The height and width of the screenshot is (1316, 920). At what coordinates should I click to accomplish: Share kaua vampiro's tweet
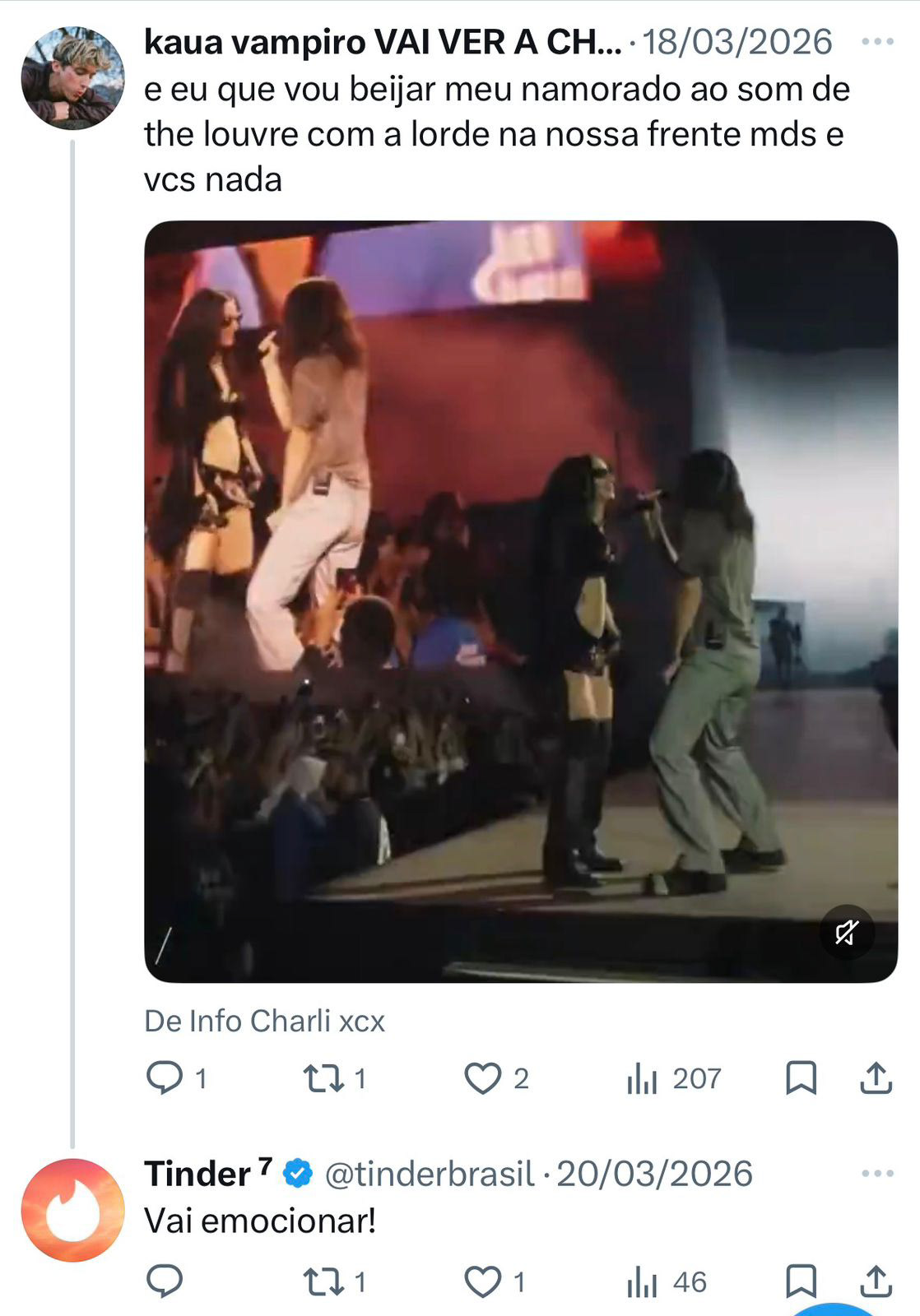tap(876, 1077)
